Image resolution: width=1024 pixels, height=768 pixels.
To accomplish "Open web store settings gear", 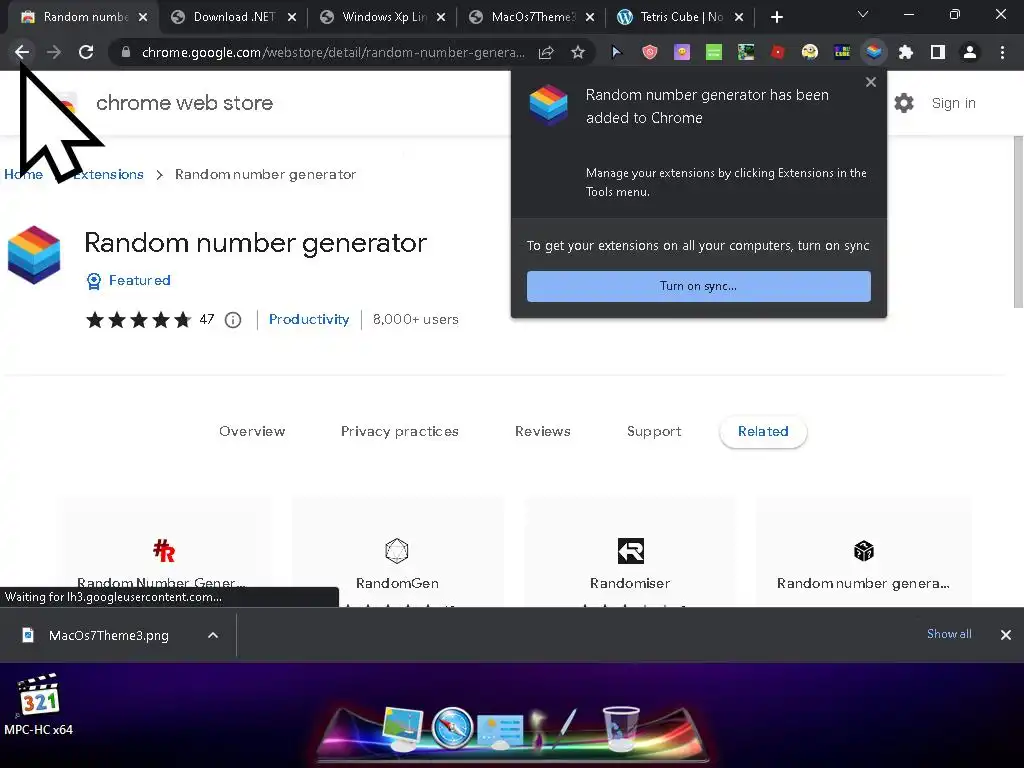I will coord(904,103).
